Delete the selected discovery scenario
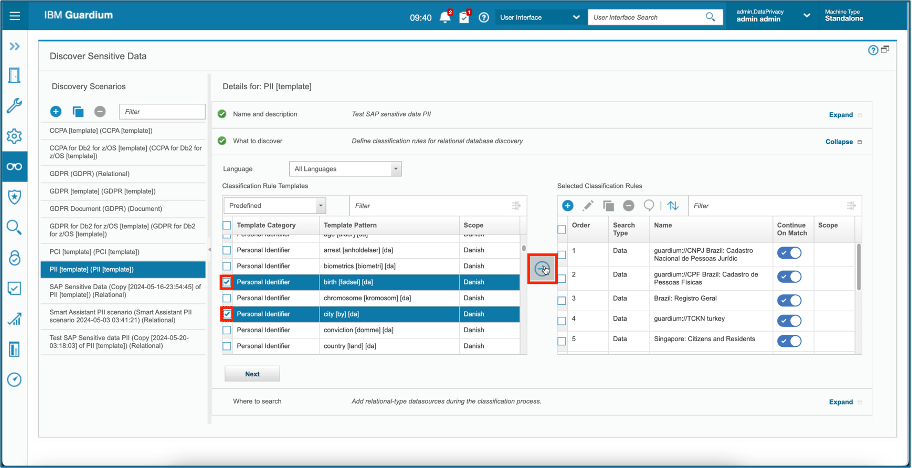912x468 pixels. pos(100,111)
